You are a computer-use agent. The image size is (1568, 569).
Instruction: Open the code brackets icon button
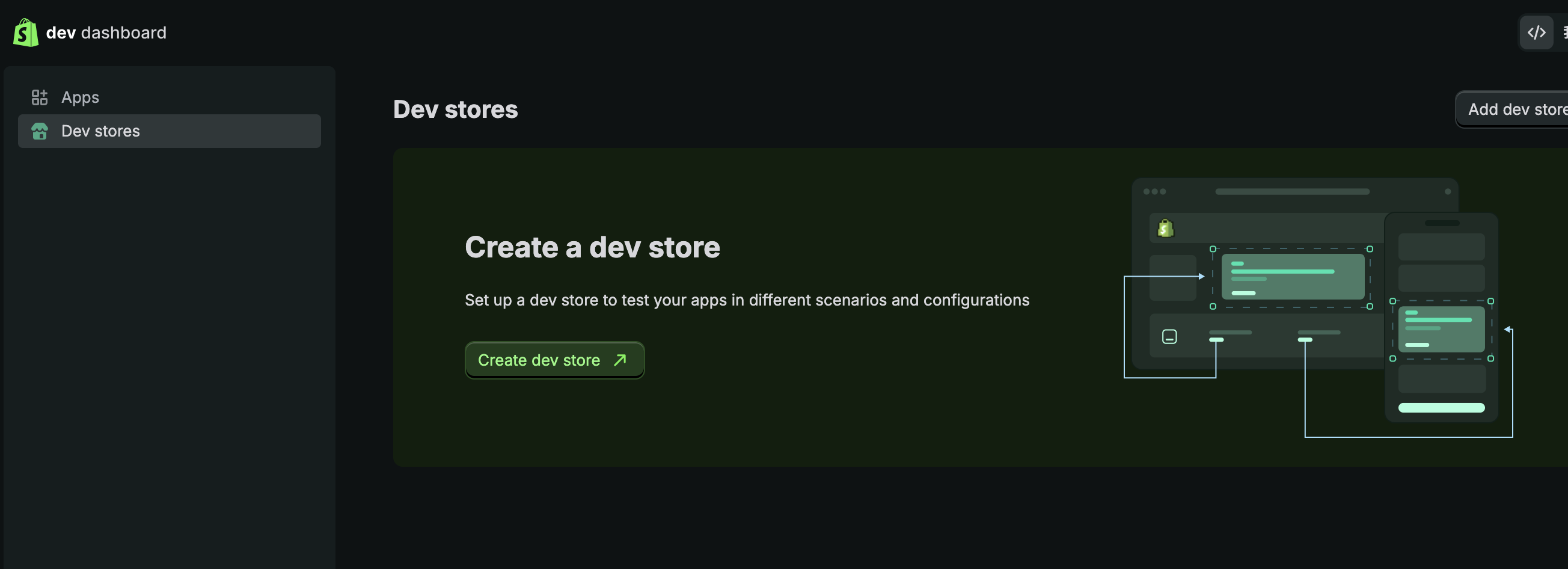[x=1536, y=32]
